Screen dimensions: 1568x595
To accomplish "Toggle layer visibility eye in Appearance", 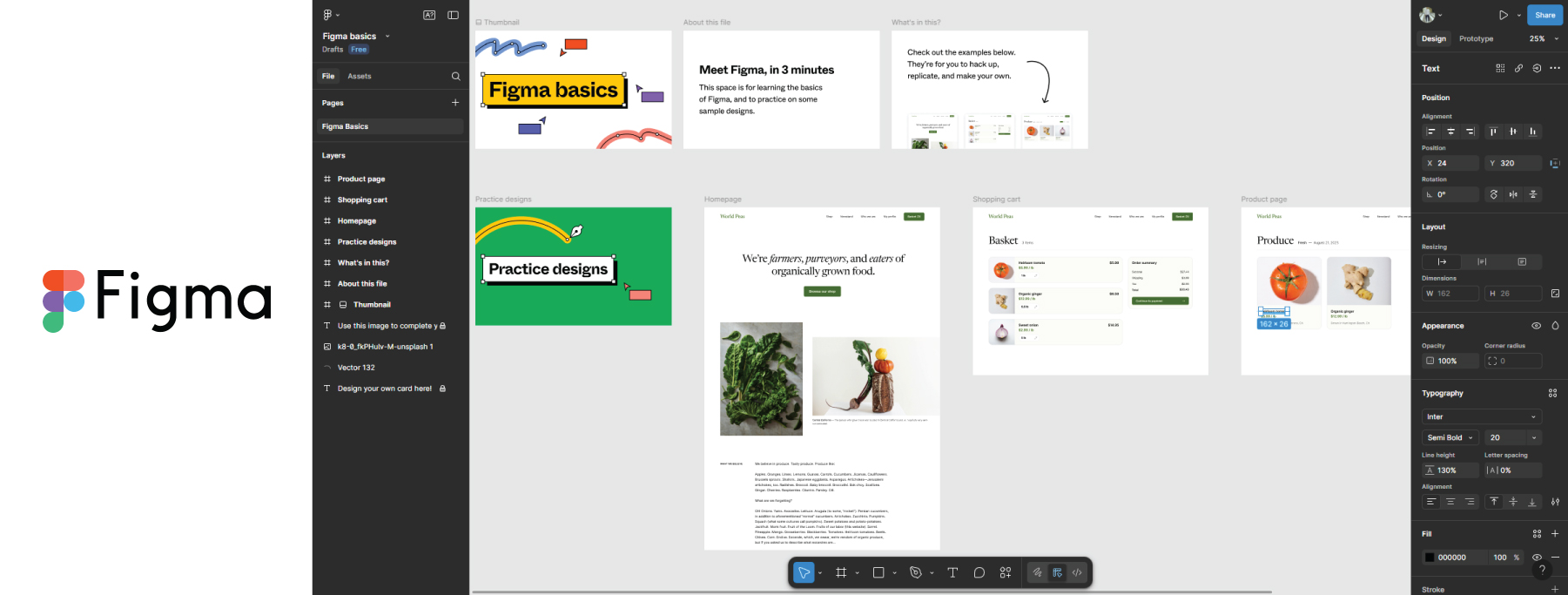I will (x=1536, y=326).
